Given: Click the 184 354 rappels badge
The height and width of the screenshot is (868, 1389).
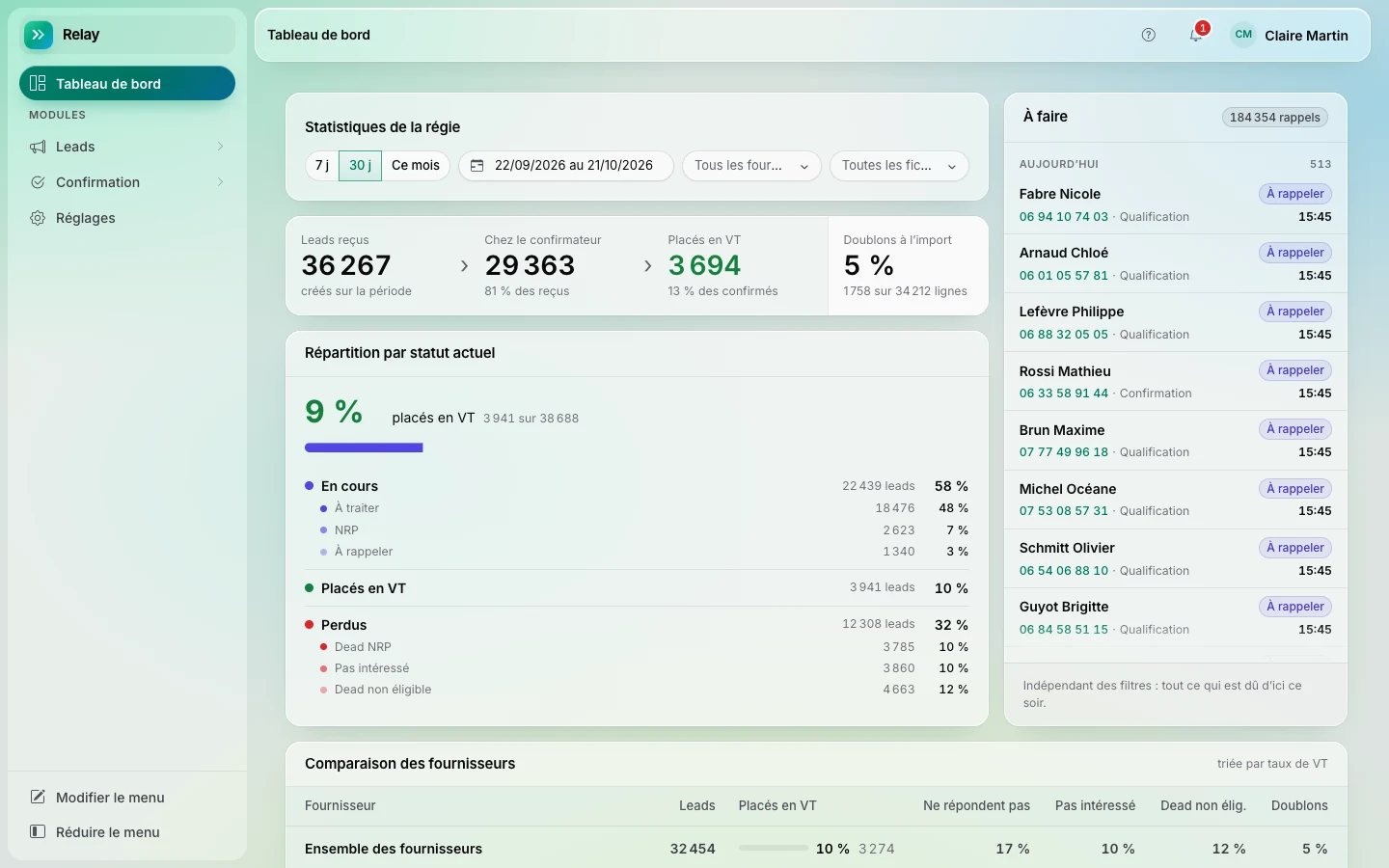Looking at the screenshot, I should tap(1274, 118).
